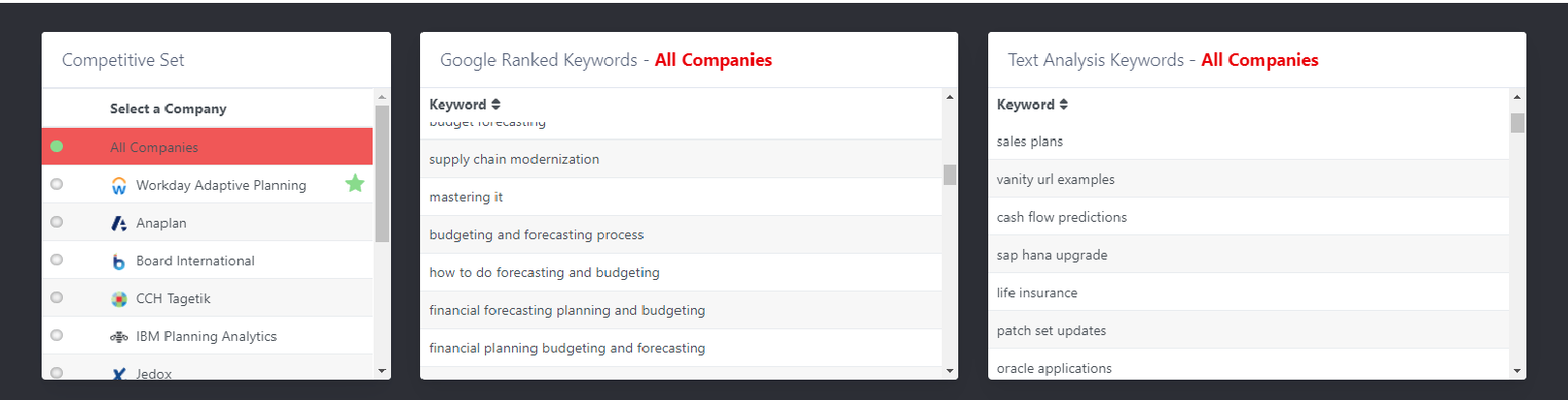Select the CCH Tagetik radio button
The width and height of the screenshot is (1568, 400).
57,297
